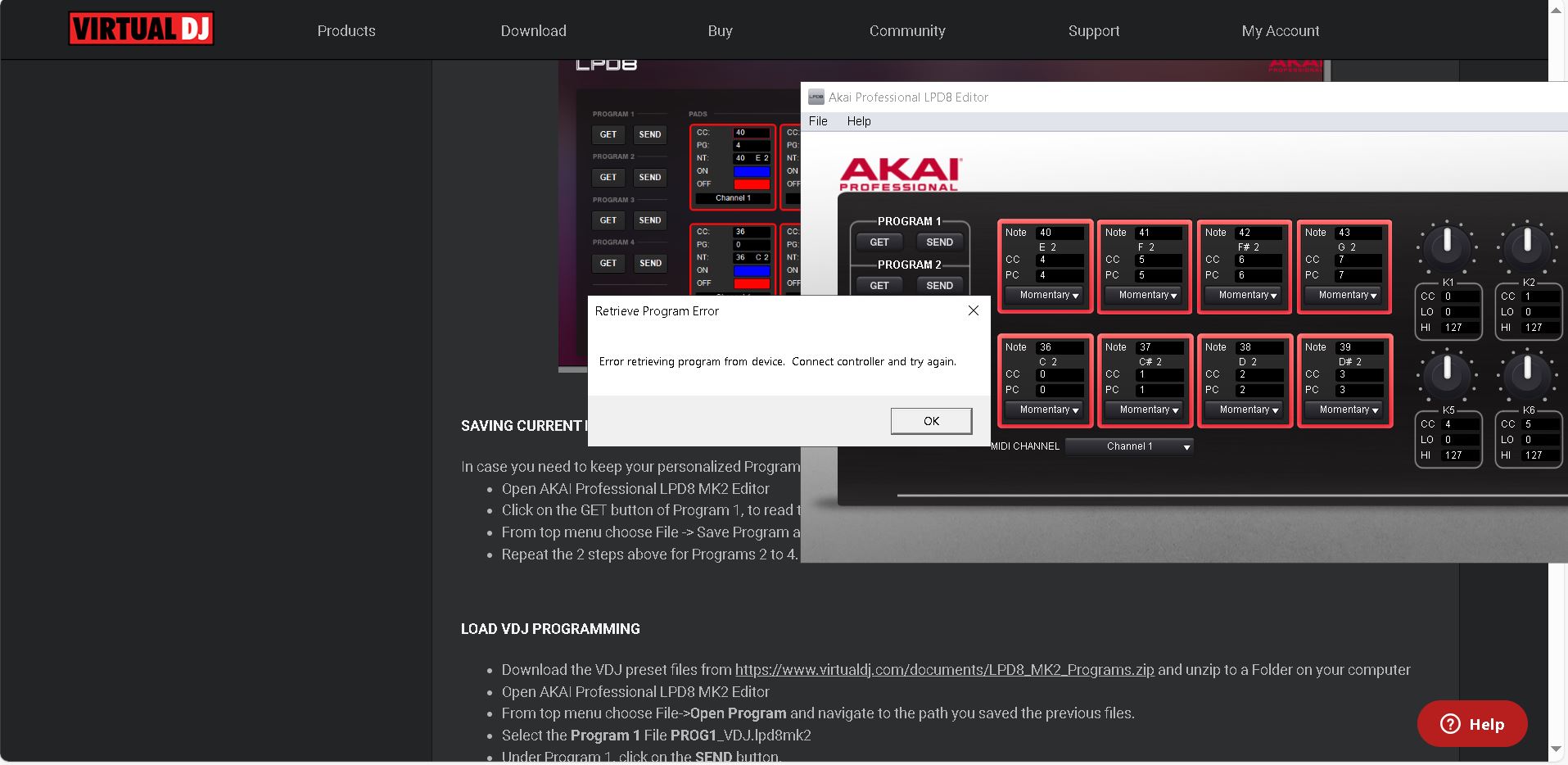Open the Momentary dropdown for pad Note 40
The image size is (1568, 765).
[x=1045, y=295]
